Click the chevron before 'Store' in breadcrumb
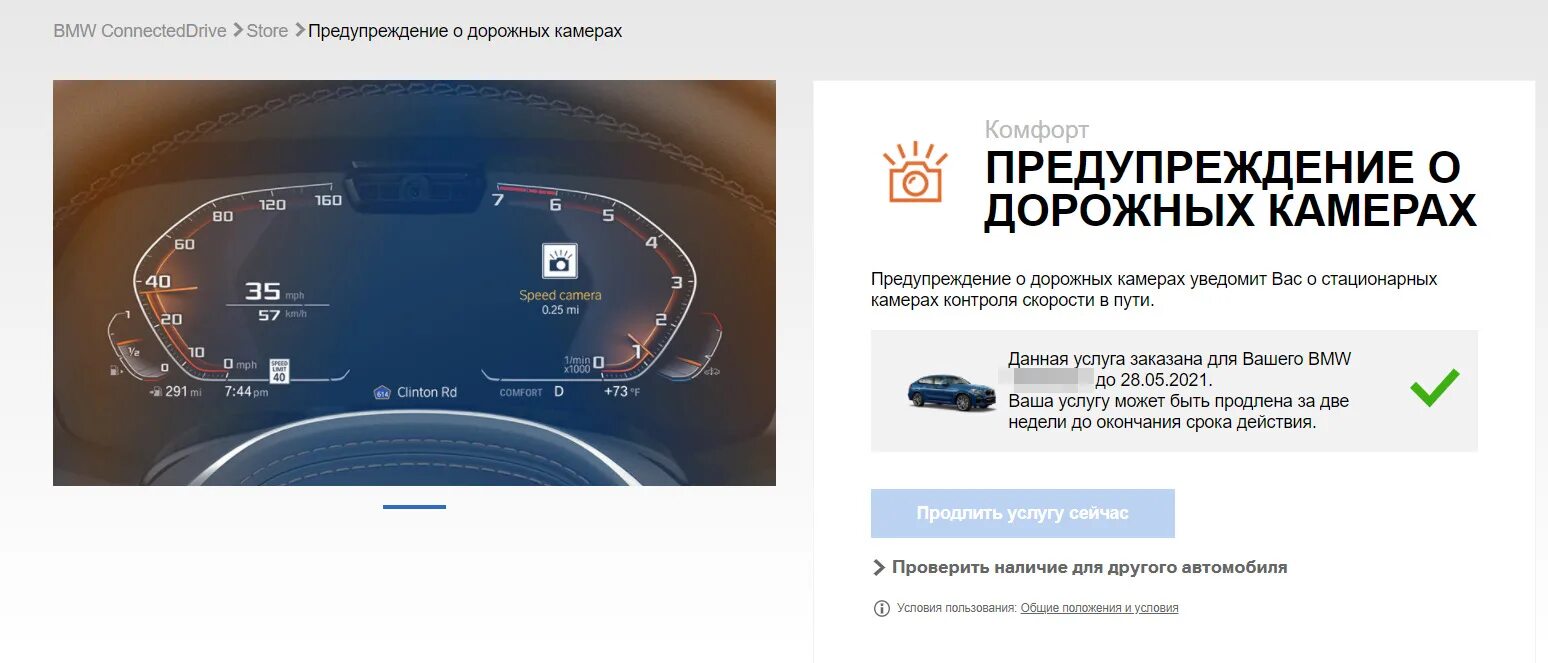The width and height of the screenshot is (1548, 663). click(x=238, y=30)
